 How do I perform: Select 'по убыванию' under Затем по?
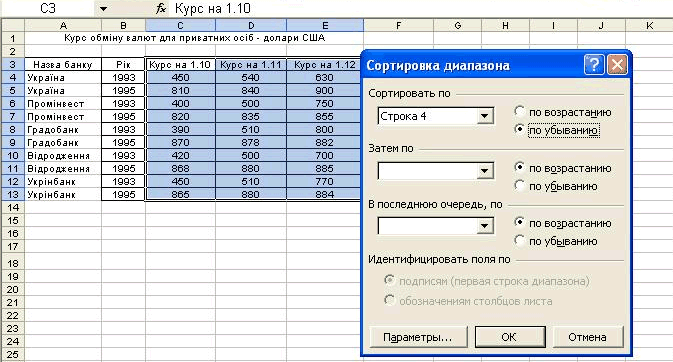coord(520,186)
